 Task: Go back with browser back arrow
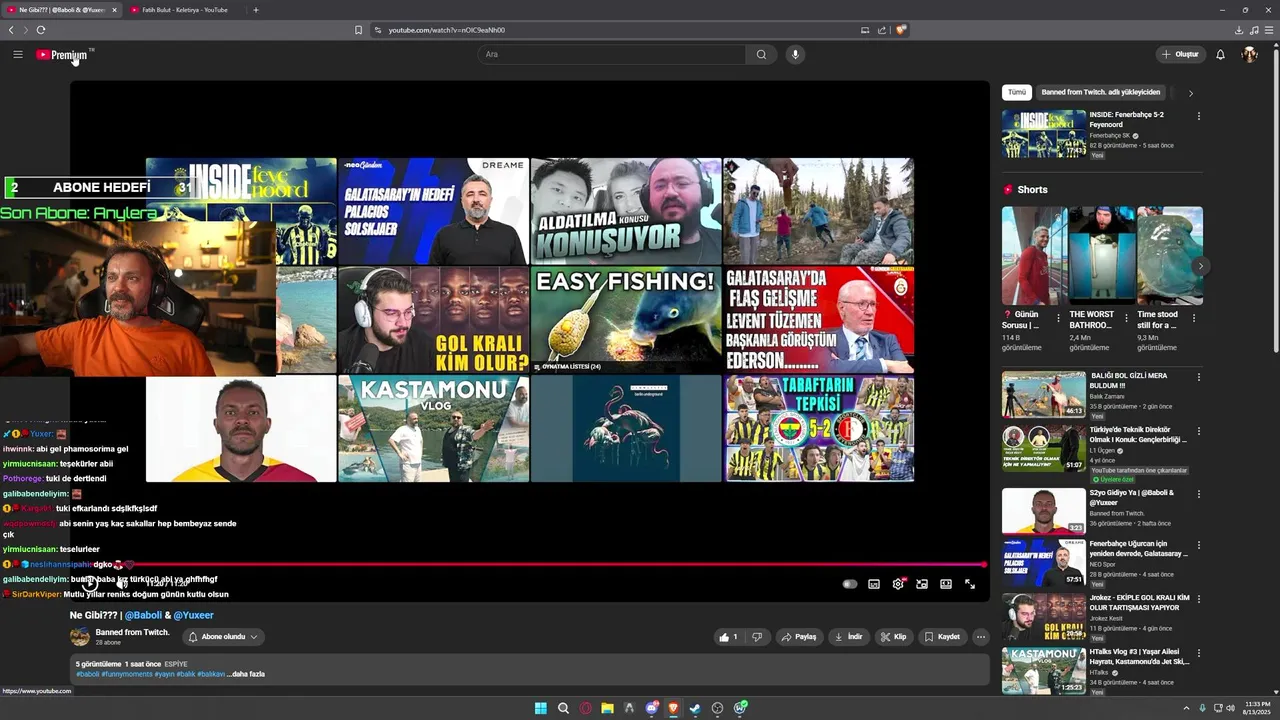pos(11,30)
